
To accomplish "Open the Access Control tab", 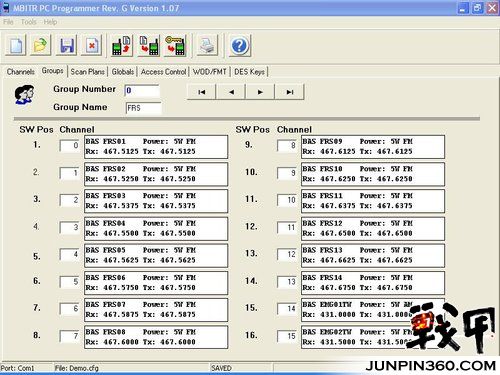I will click(x=163, y=72).
